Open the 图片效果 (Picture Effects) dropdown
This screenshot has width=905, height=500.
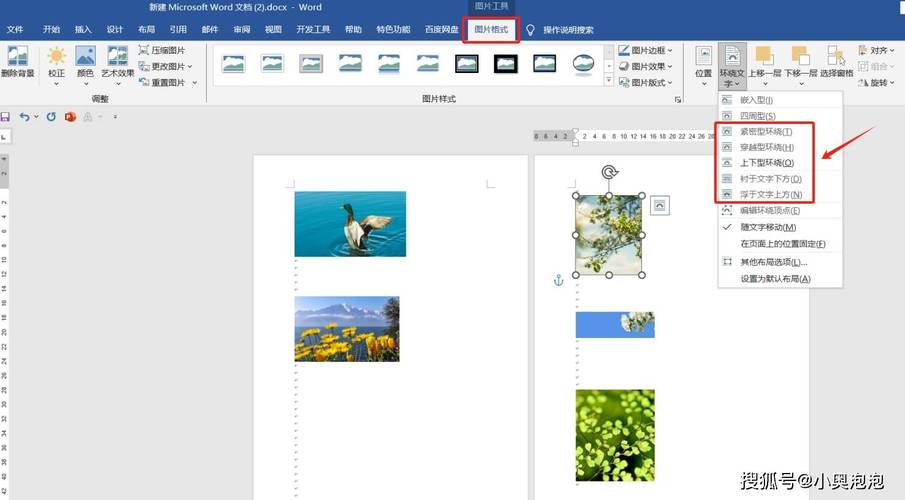click(x=645, y=66)
